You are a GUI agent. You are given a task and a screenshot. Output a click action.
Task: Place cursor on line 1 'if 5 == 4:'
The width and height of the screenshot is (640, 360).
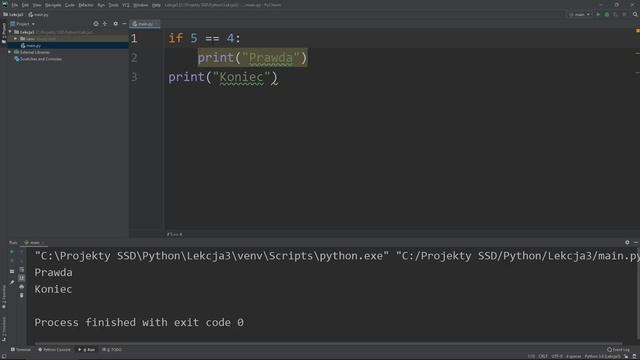204,38
